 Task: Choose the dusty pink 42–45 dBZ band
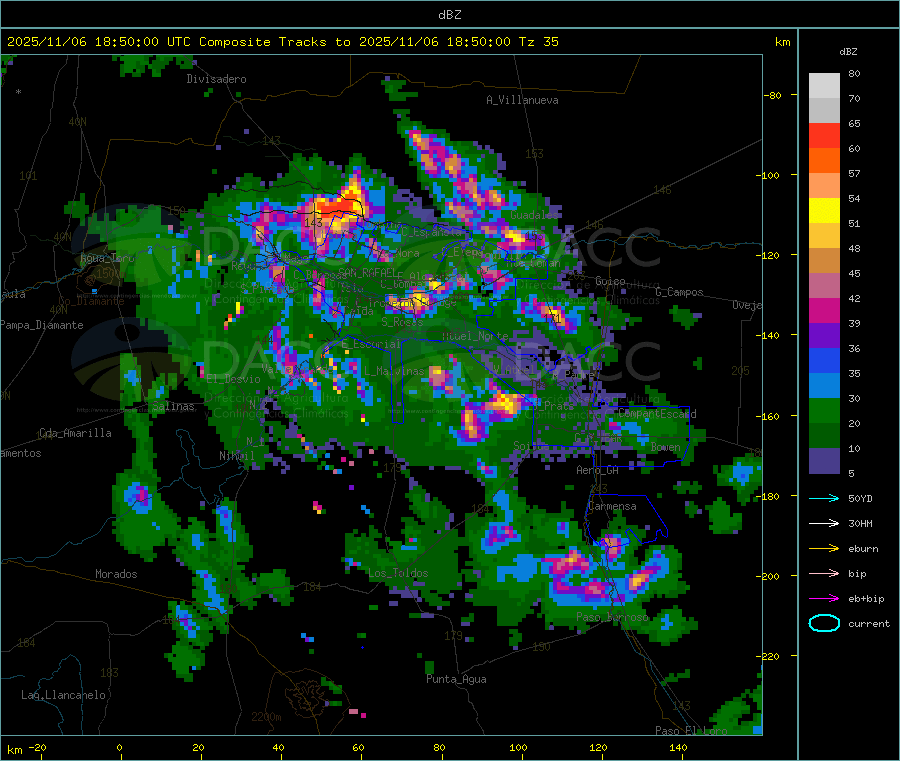coord(824,286)
